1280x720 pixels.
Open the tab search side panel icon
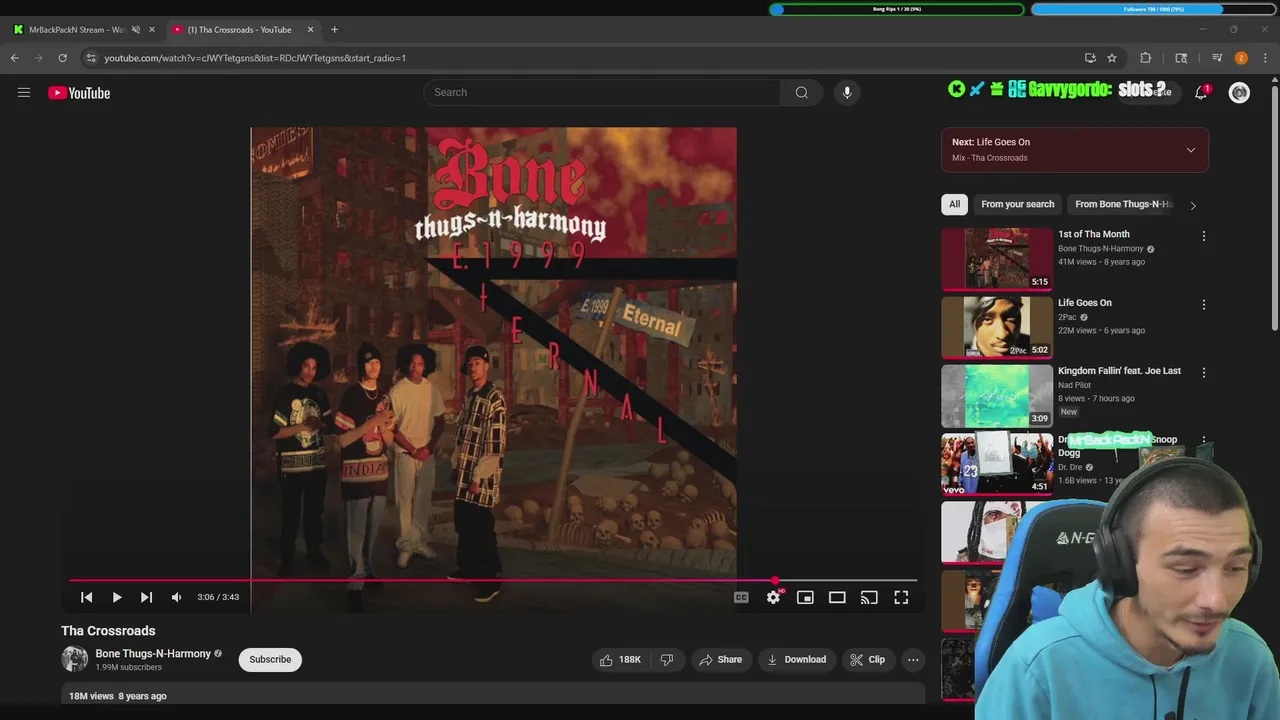coord(1181,58)
